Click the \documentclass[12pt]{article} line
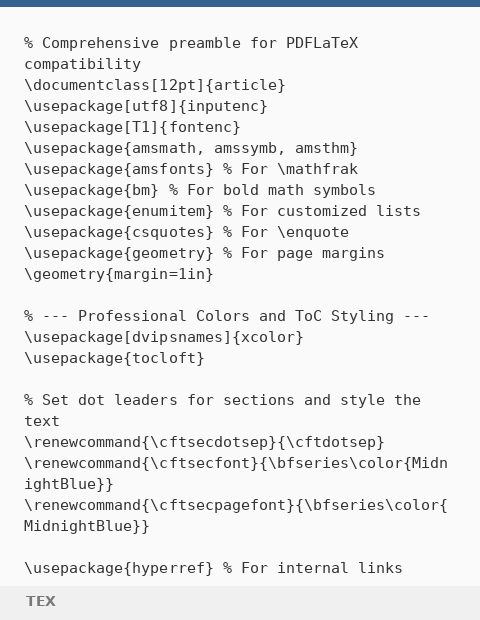The image size is (480, 620). click(155, 85)
